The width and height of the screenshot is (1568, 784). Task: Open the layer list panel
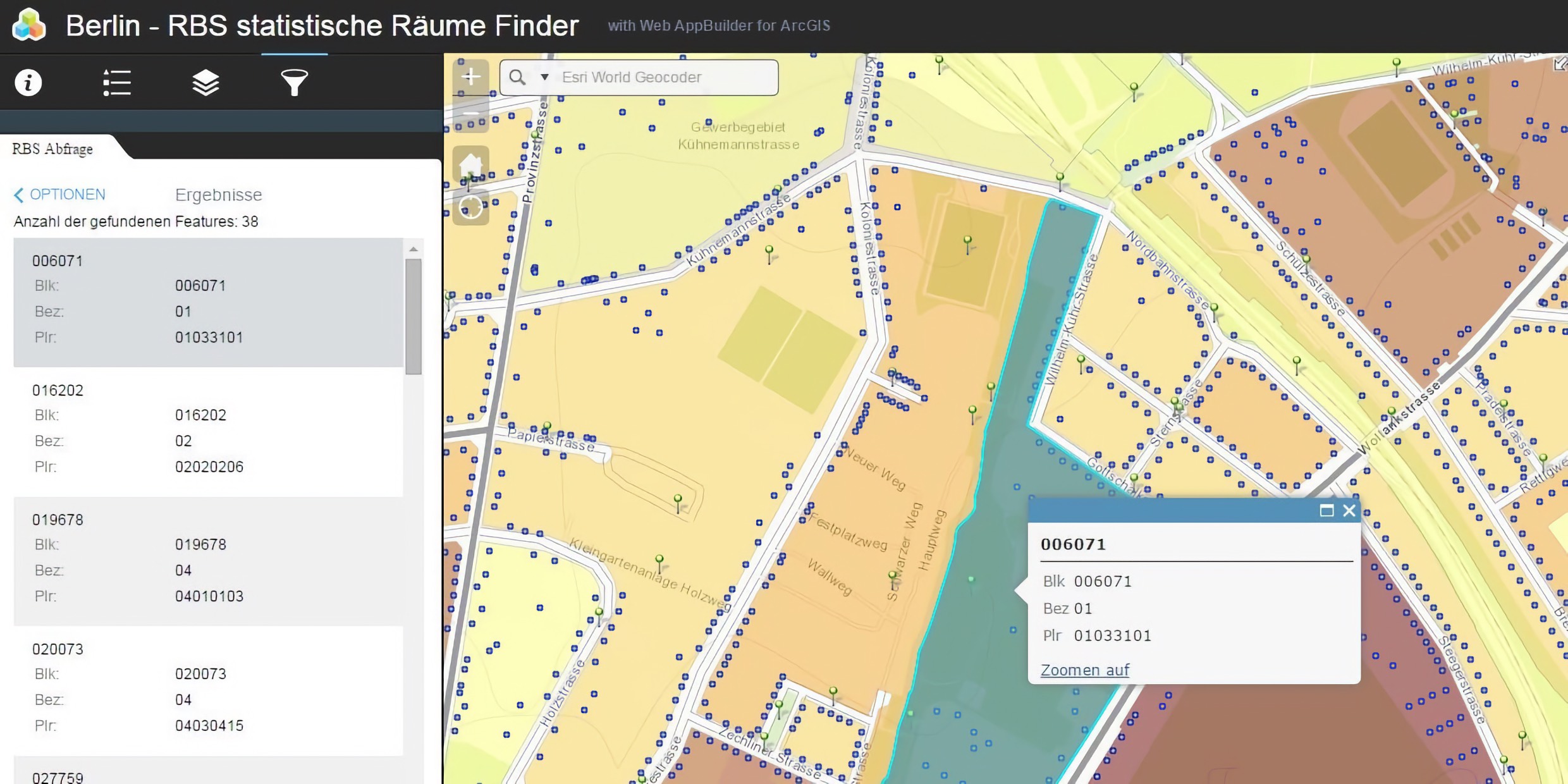205,82
